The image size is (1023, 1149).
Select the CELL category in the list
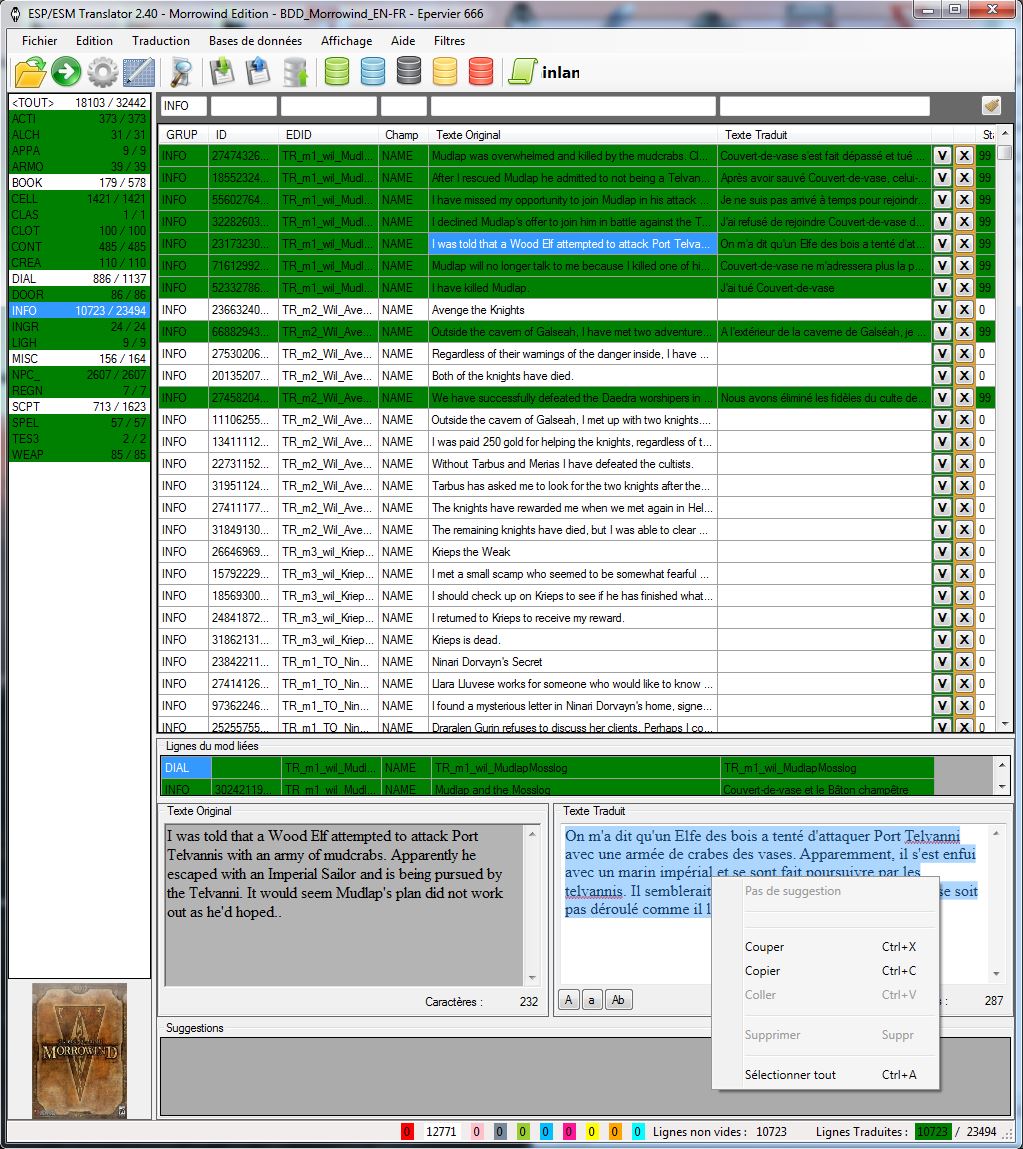coord(79,199)
